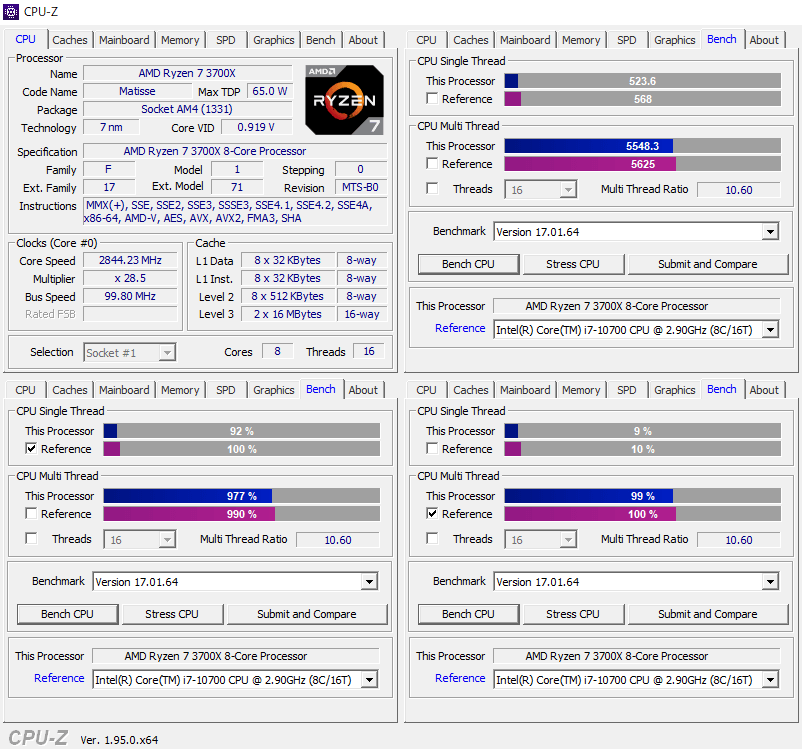
Task: Uncheck the Reference checkbox beside the 100 % single-thread bar in bottom-left panel
Action: [31, 448]
